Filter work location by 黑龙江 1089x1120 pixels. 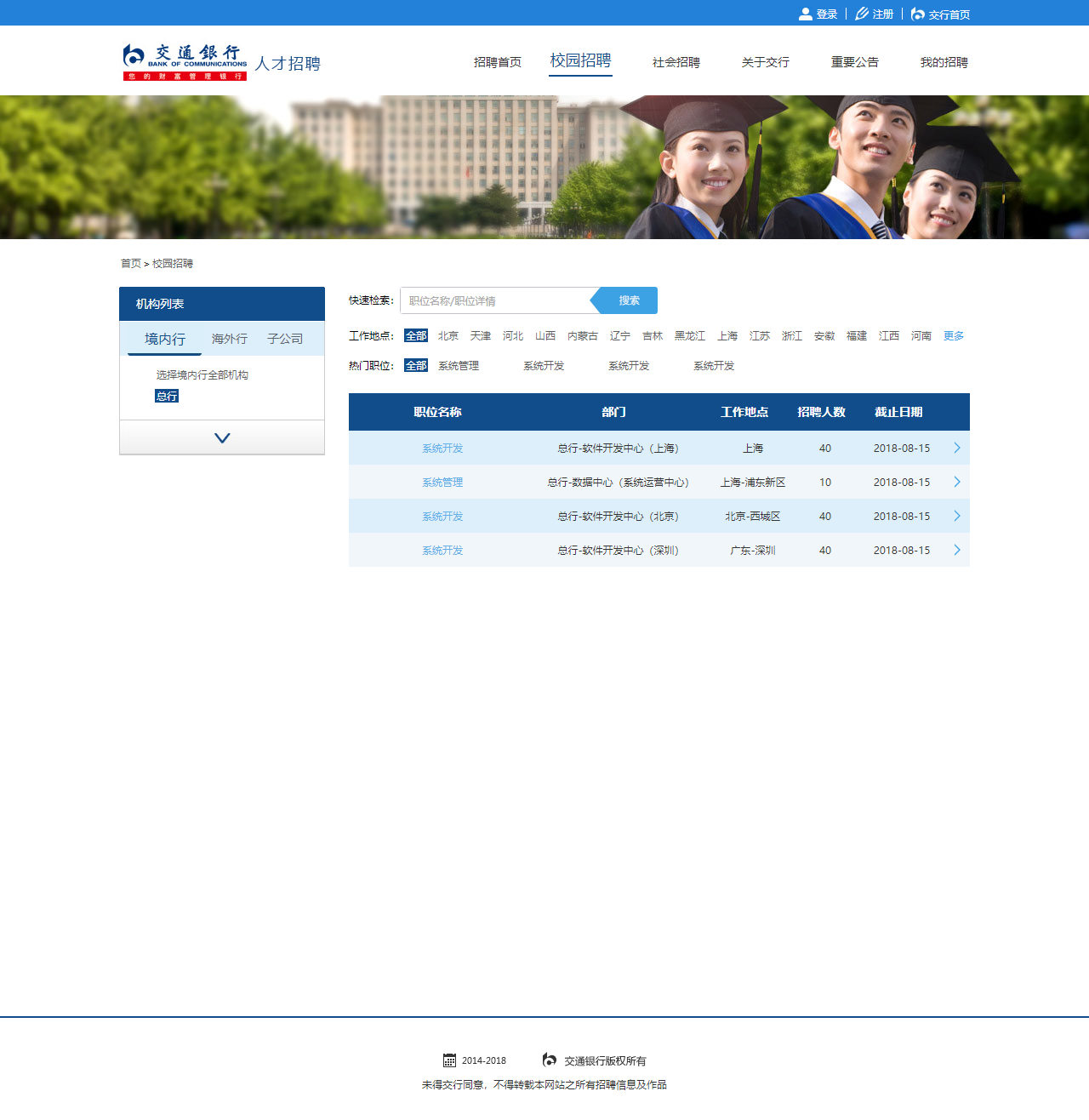tap(690, 336)
